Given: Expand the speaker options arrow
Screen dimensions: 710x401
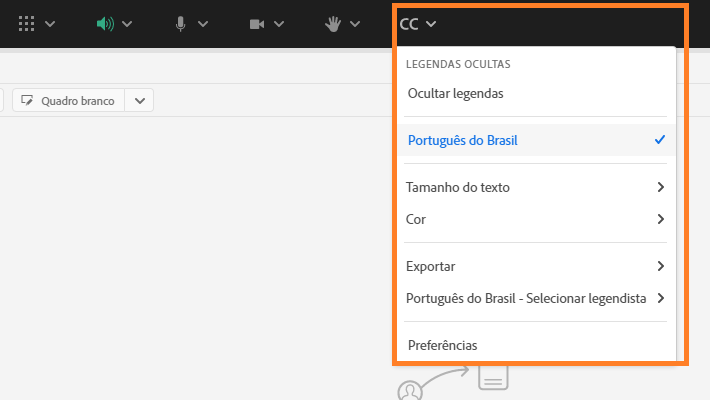Looking at the screenshot, I should (127, 24).
